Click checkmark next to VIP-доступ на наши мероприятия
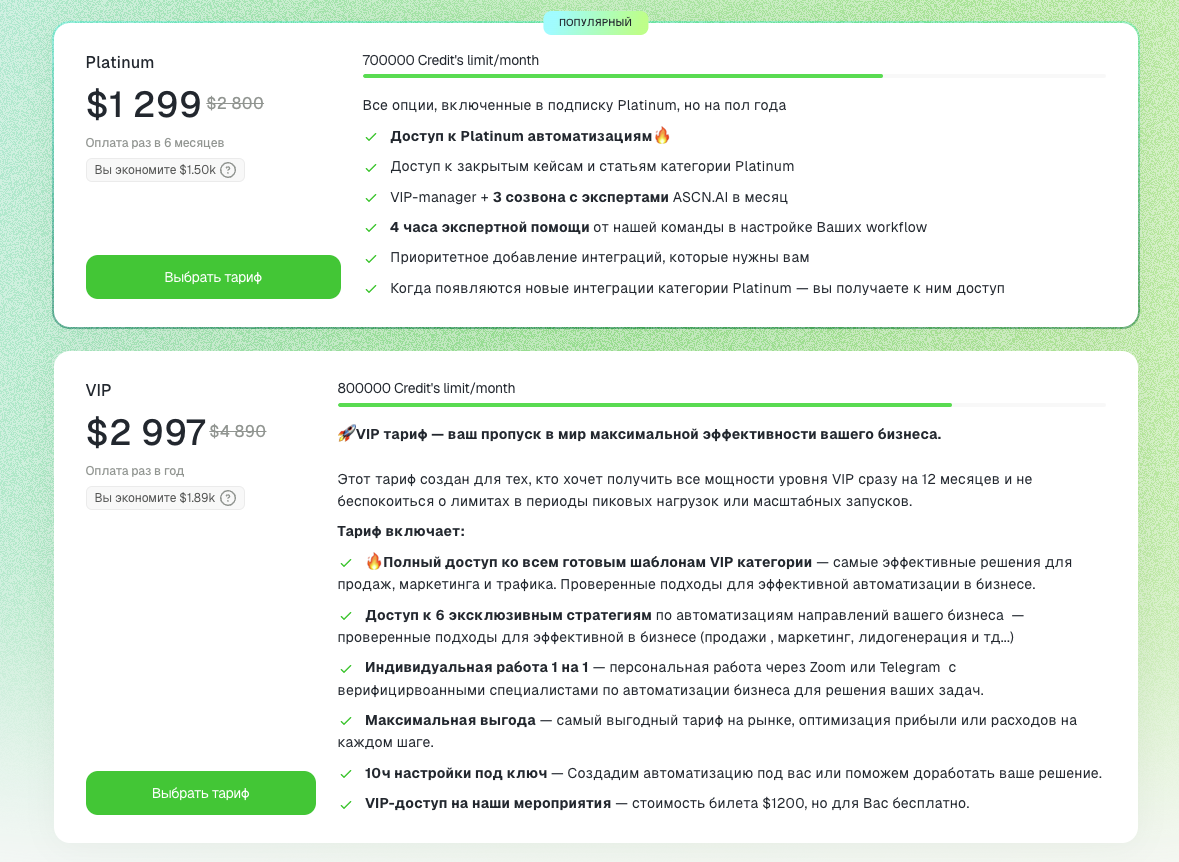The height and width of the screenshot is (862, 1179). [346, 804]
